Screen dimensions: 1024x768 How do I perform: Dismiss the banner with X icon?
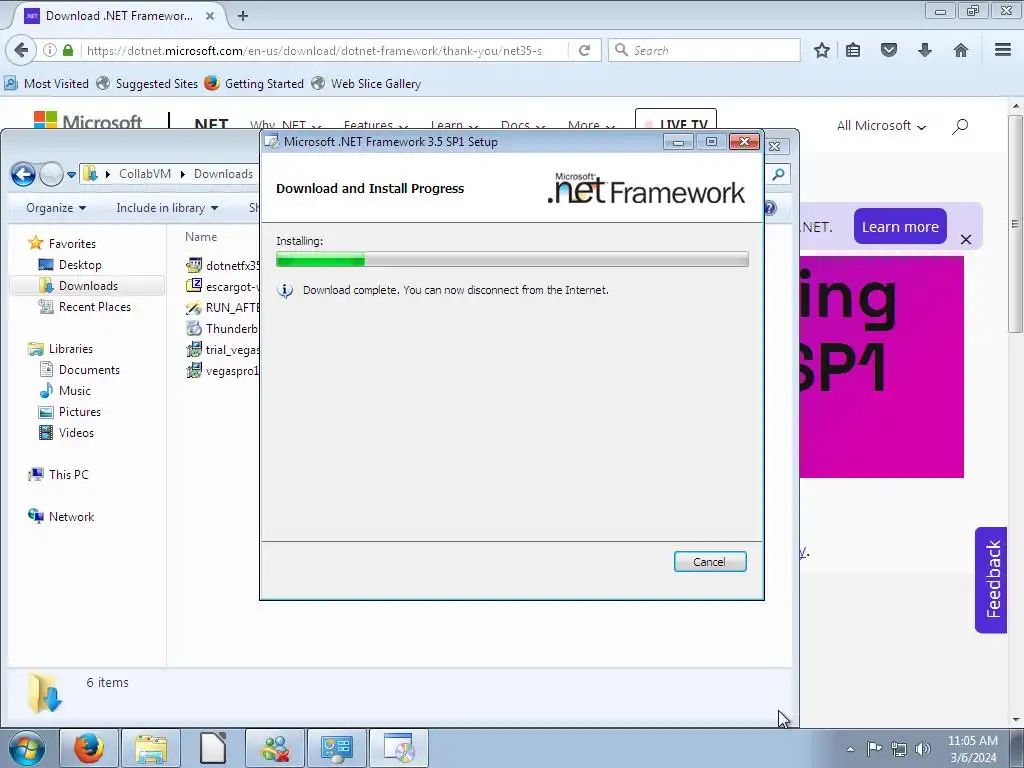pyautogui.click(x=966, y=240)
